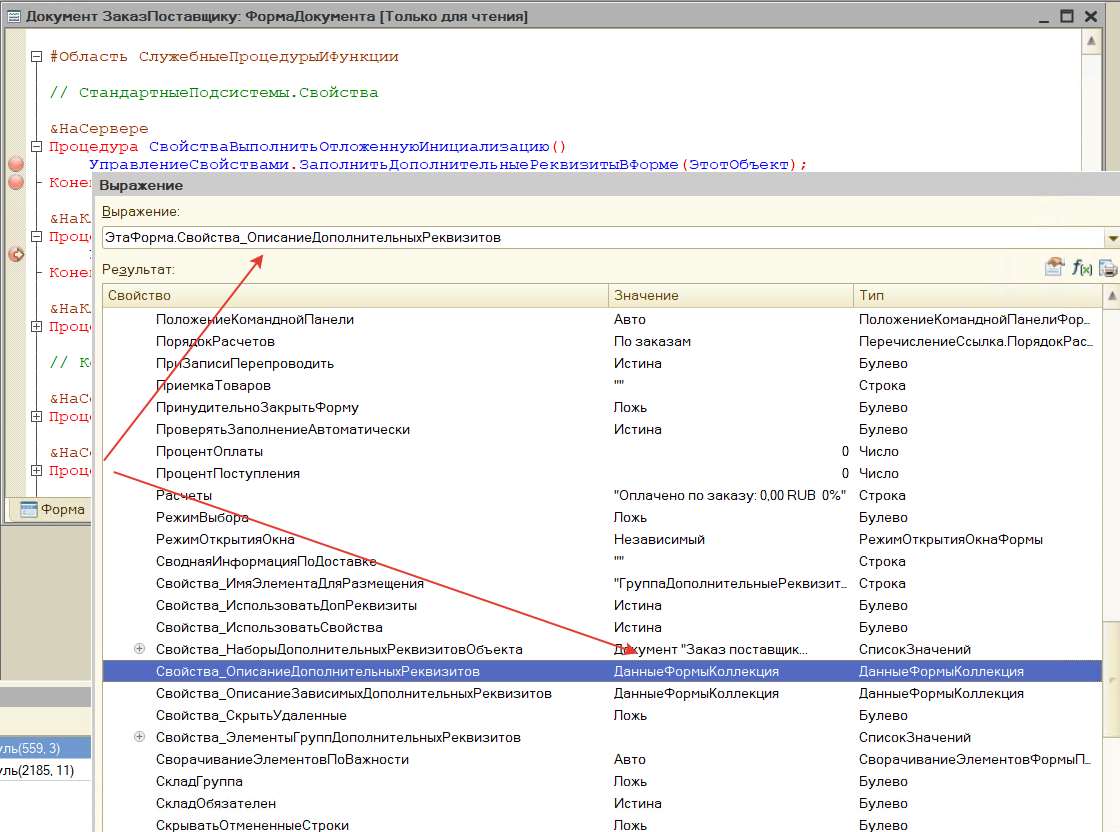Select the РежимОткрытияОкна row
The width and height of the screenshot is (1120, 832).
coord(602,539)
